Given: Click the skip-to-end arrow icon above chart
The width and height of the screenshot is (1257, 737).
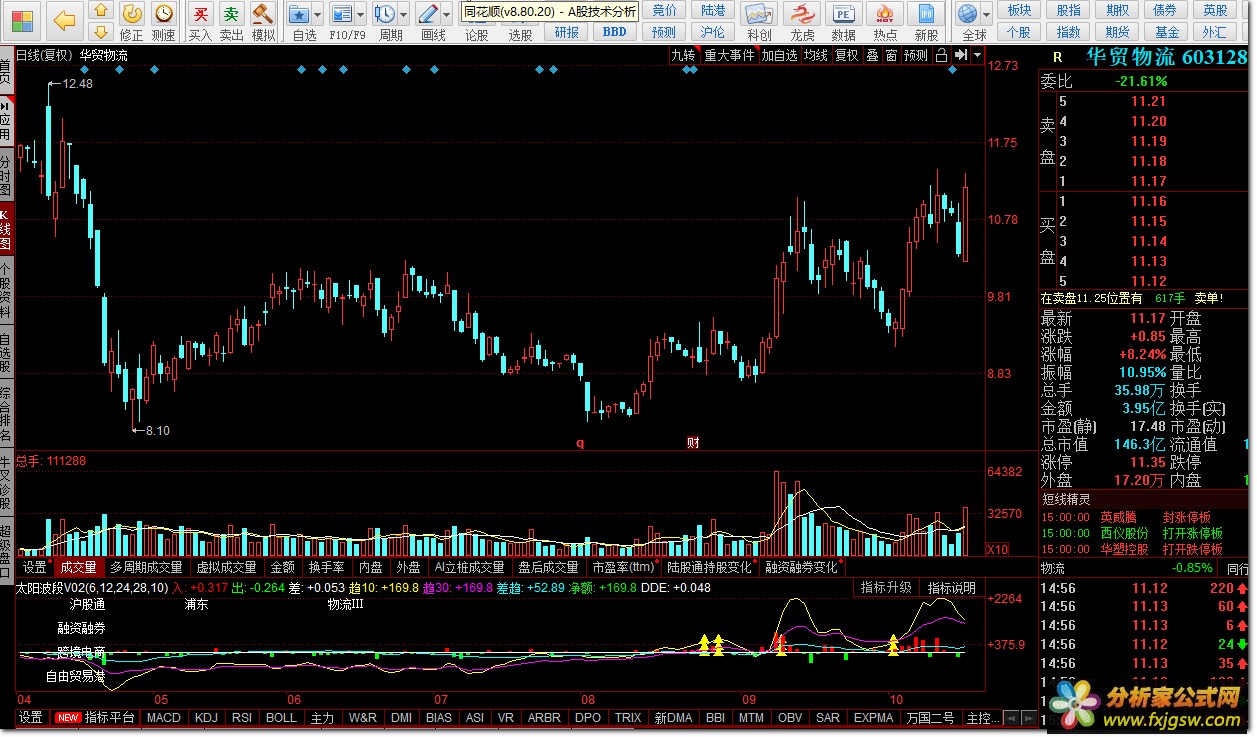Looking at the screenshot, I should tap(961, 56).
